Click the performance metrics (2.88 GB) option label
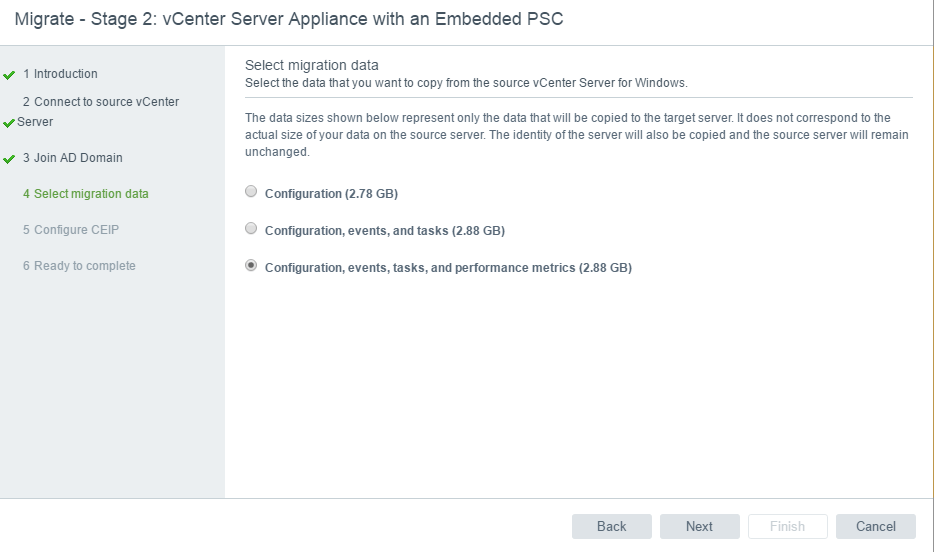Image resolution: width=934 pixels, height=552 pixels. tap(448, 268)
